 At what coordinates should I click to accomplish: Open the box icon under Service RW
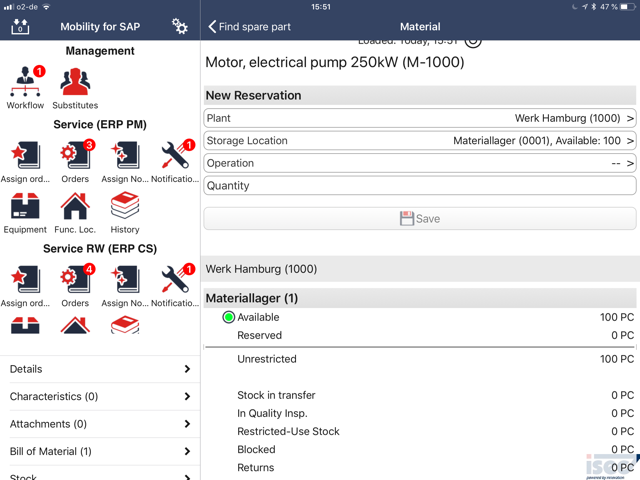(25, 325)
